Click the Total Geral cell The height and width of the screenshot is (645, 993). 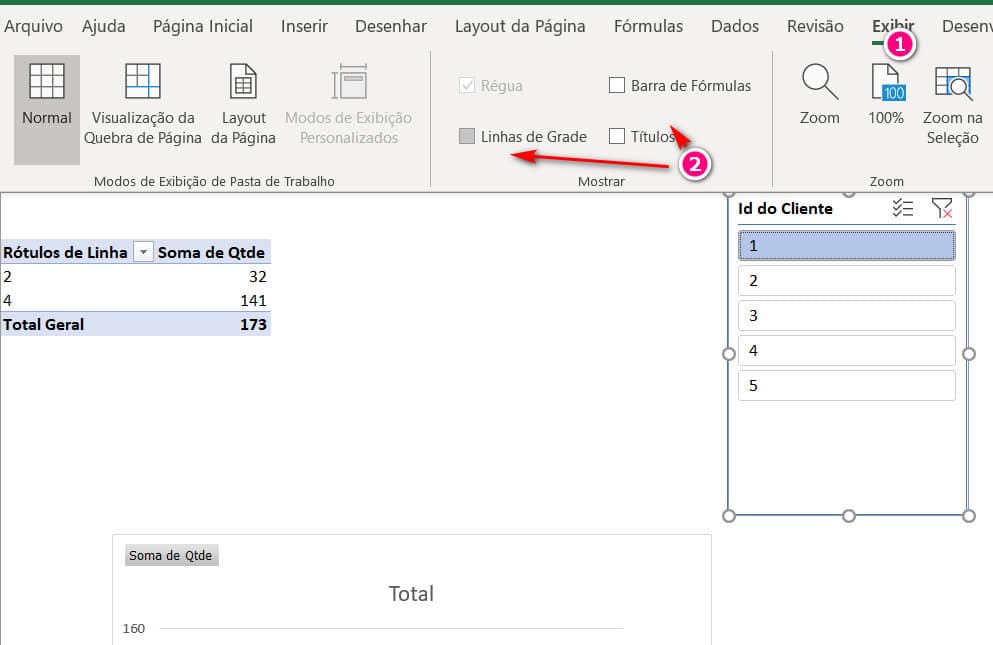point(44,324)
